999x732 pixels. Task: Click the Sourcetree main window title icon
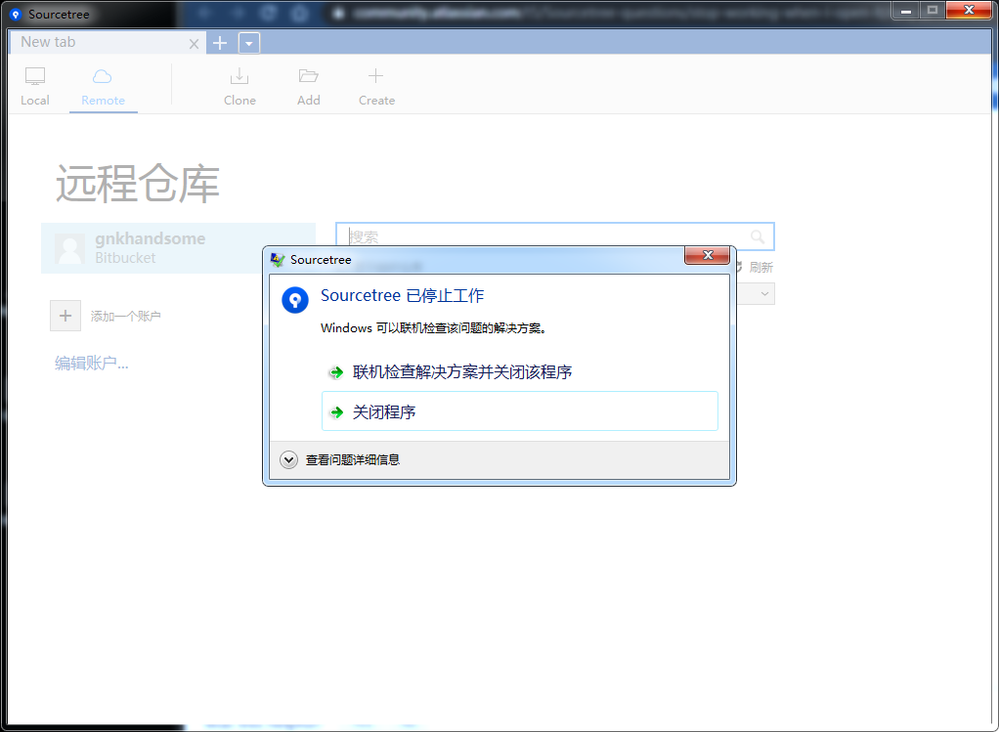pyautogui.click(x=16, y=14)
